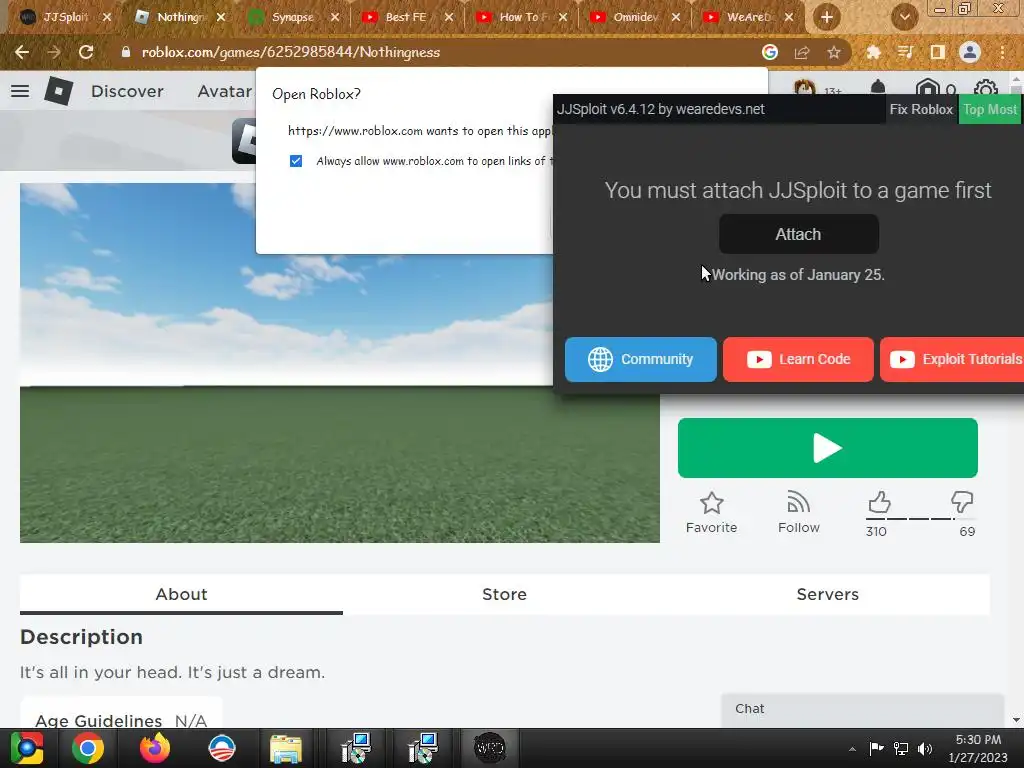Close the Synapse tab
The image size is (1024, 768).
[335, 17]
